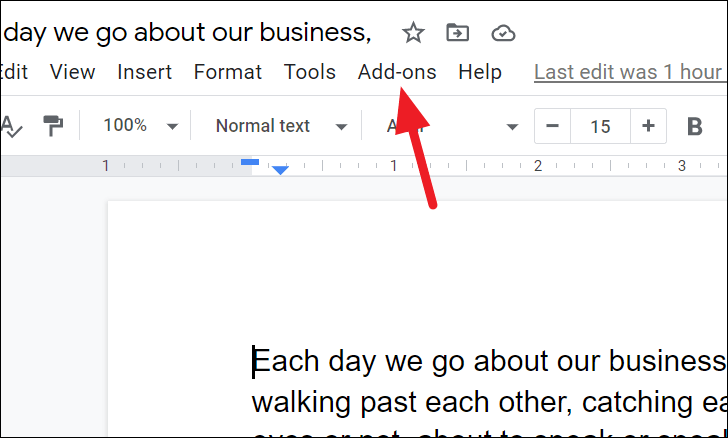The height and width of the screenshot is (438, 728).
Task: Check the cloud document status icon
Action: [x=503, y=33]
